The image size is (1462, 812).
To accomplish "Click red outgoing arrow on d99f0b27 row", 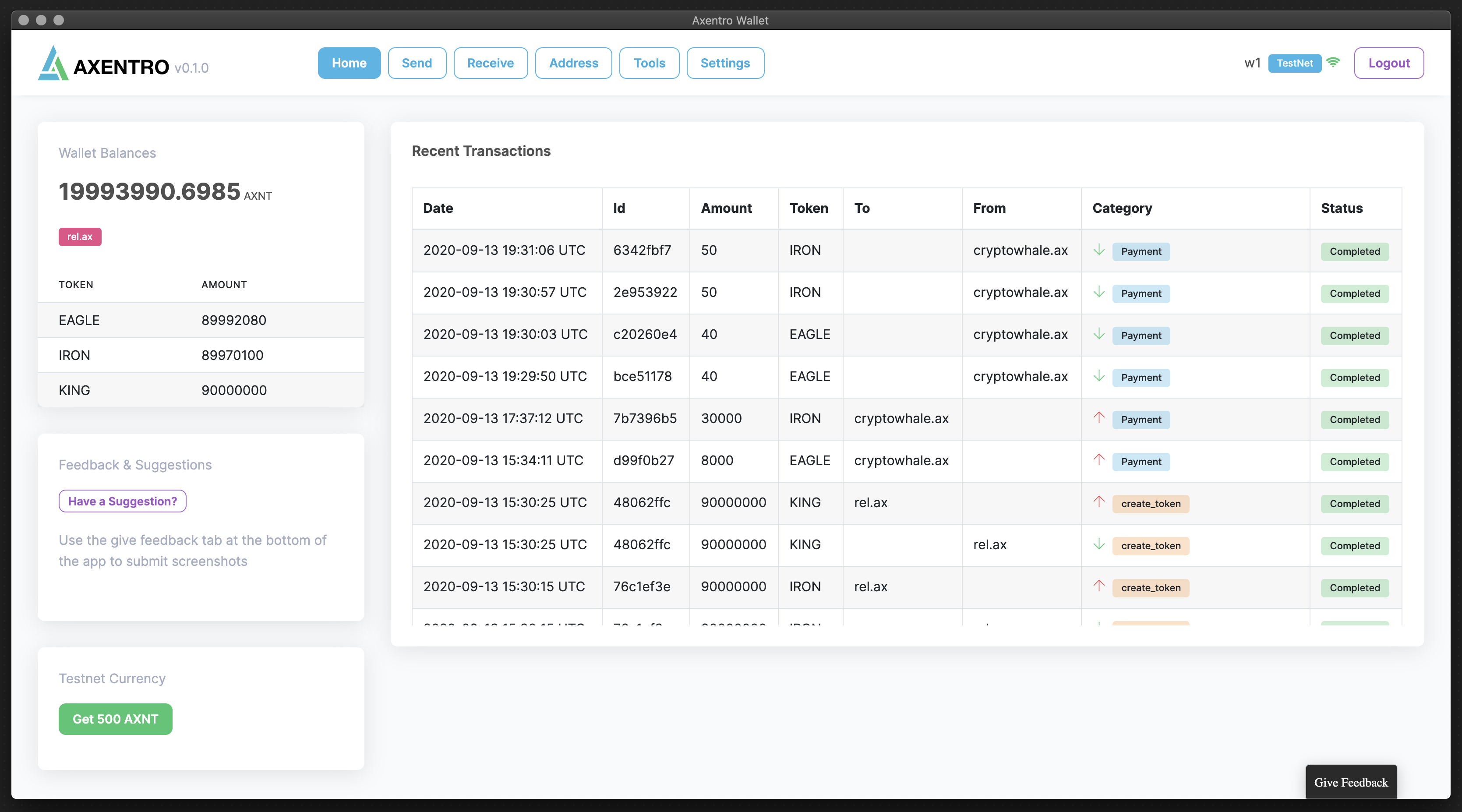I will pos(1099,459).
